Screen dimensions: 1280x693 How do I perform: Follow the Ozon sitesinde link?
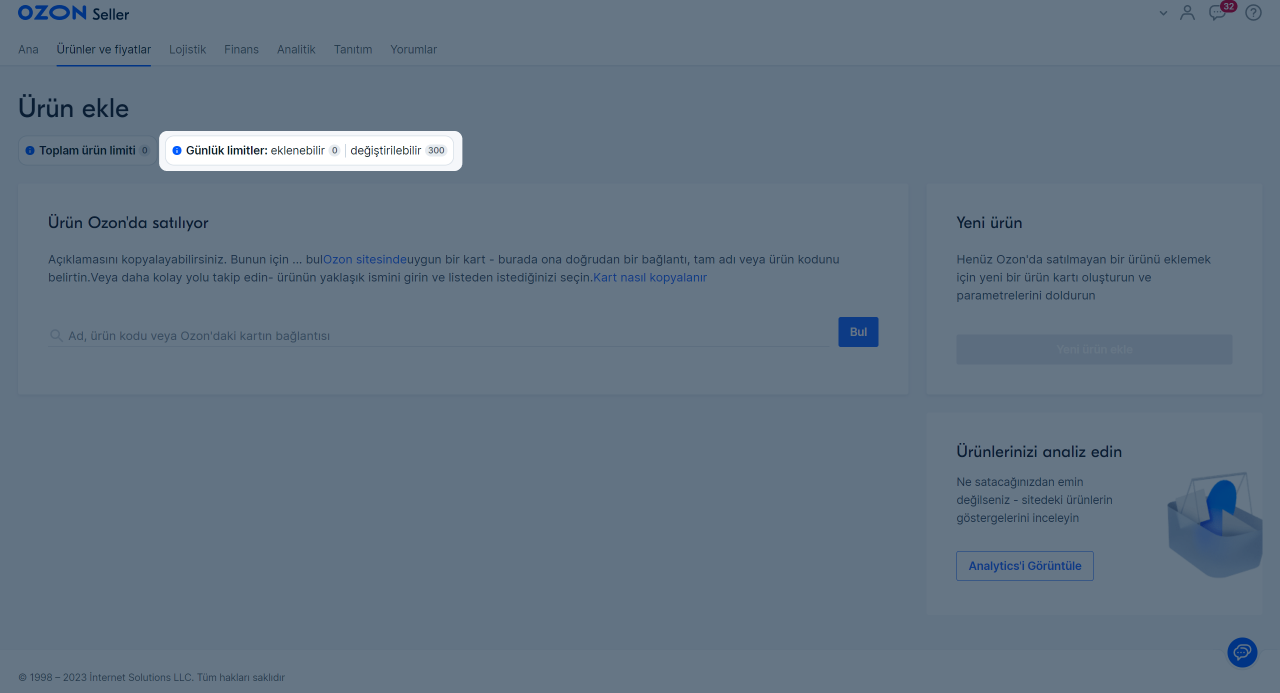coord(365,259)
